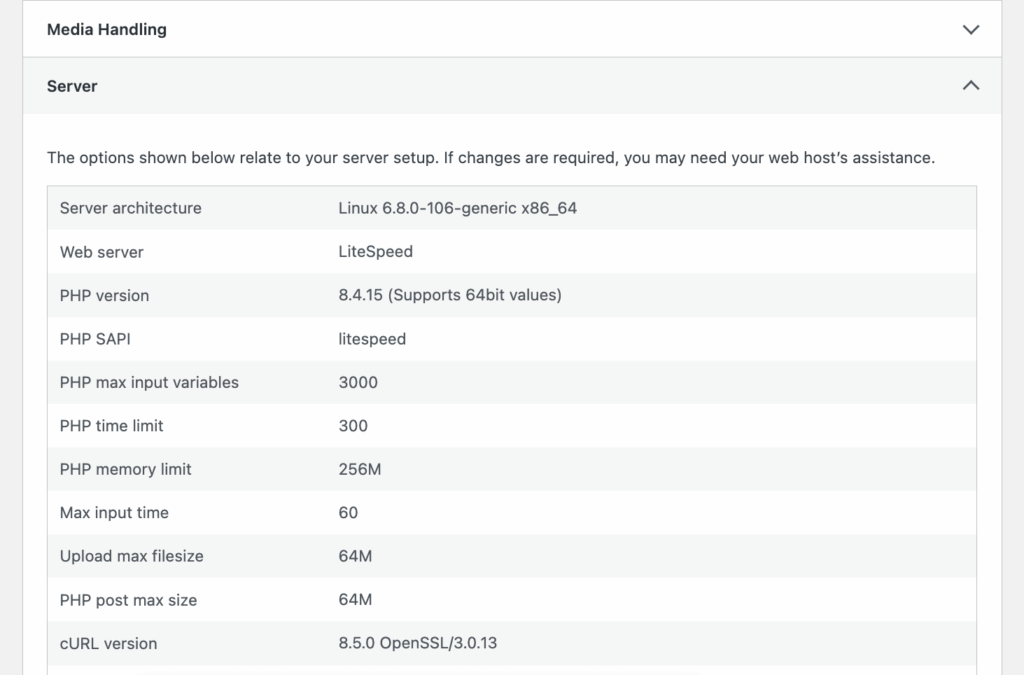Click the Server heading text

pyautogui.click(x=72, y=86)
